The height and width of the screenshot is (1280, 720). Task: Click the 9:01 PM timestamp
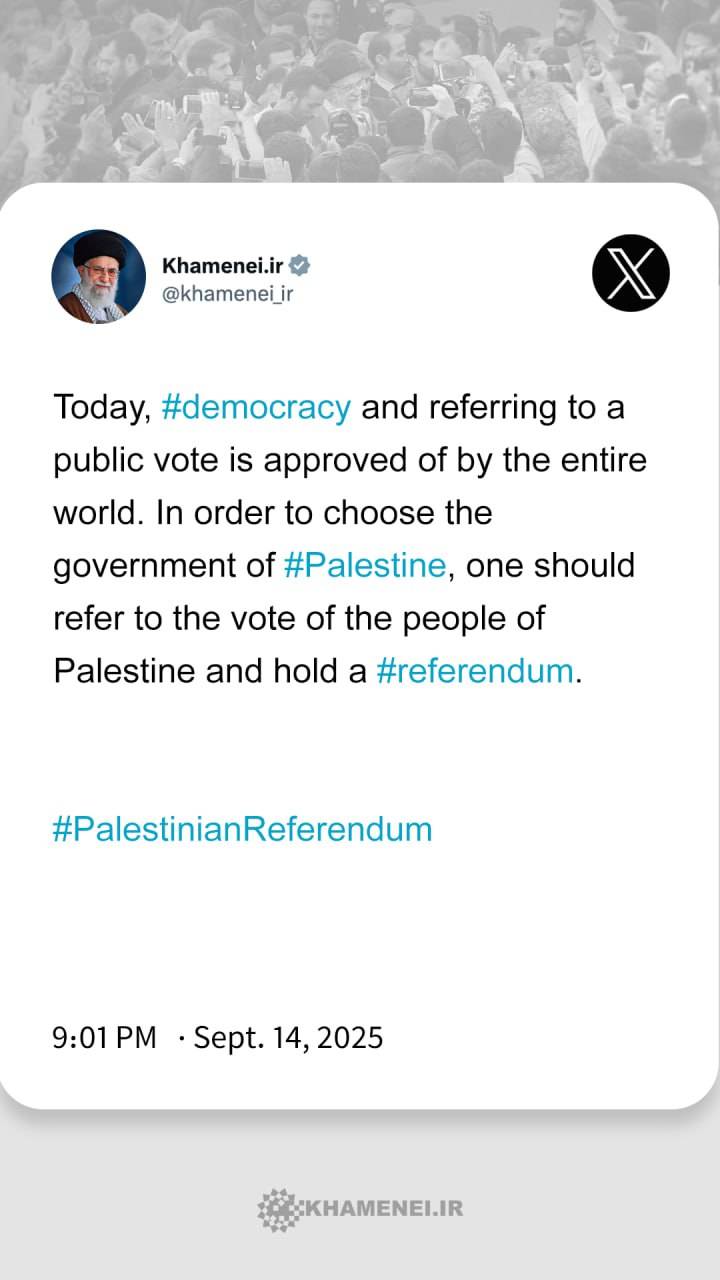[x=105, y=1037]
